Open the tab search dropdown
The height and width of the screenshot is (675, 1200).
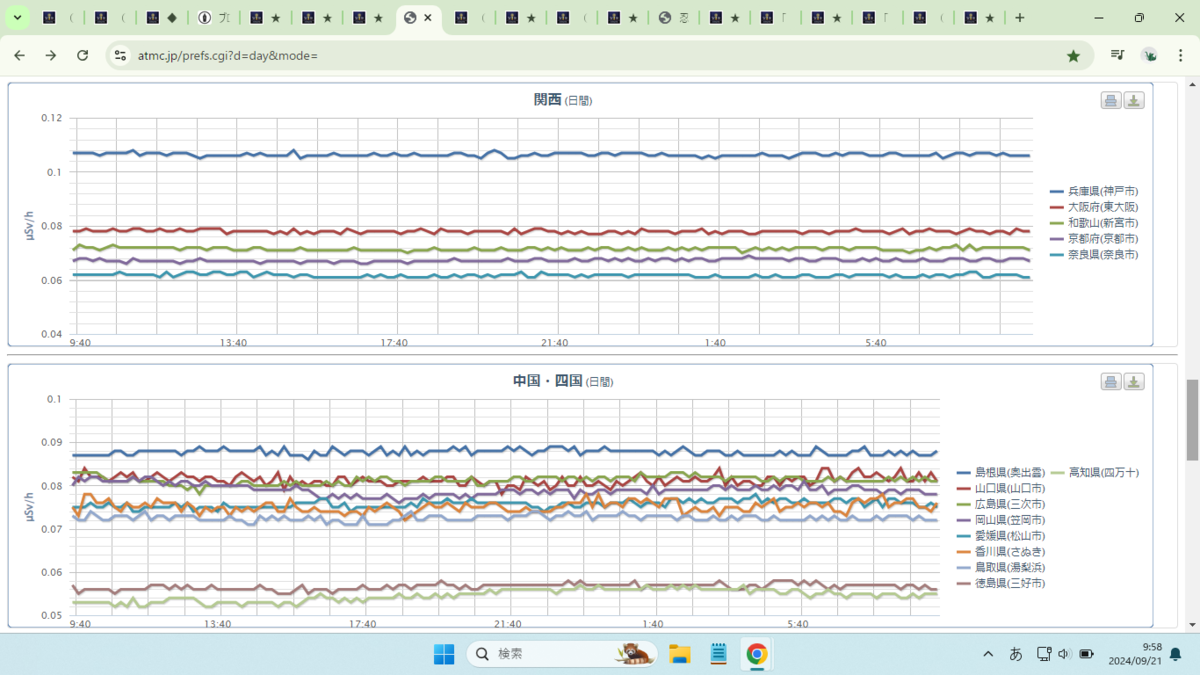[17, 18]
